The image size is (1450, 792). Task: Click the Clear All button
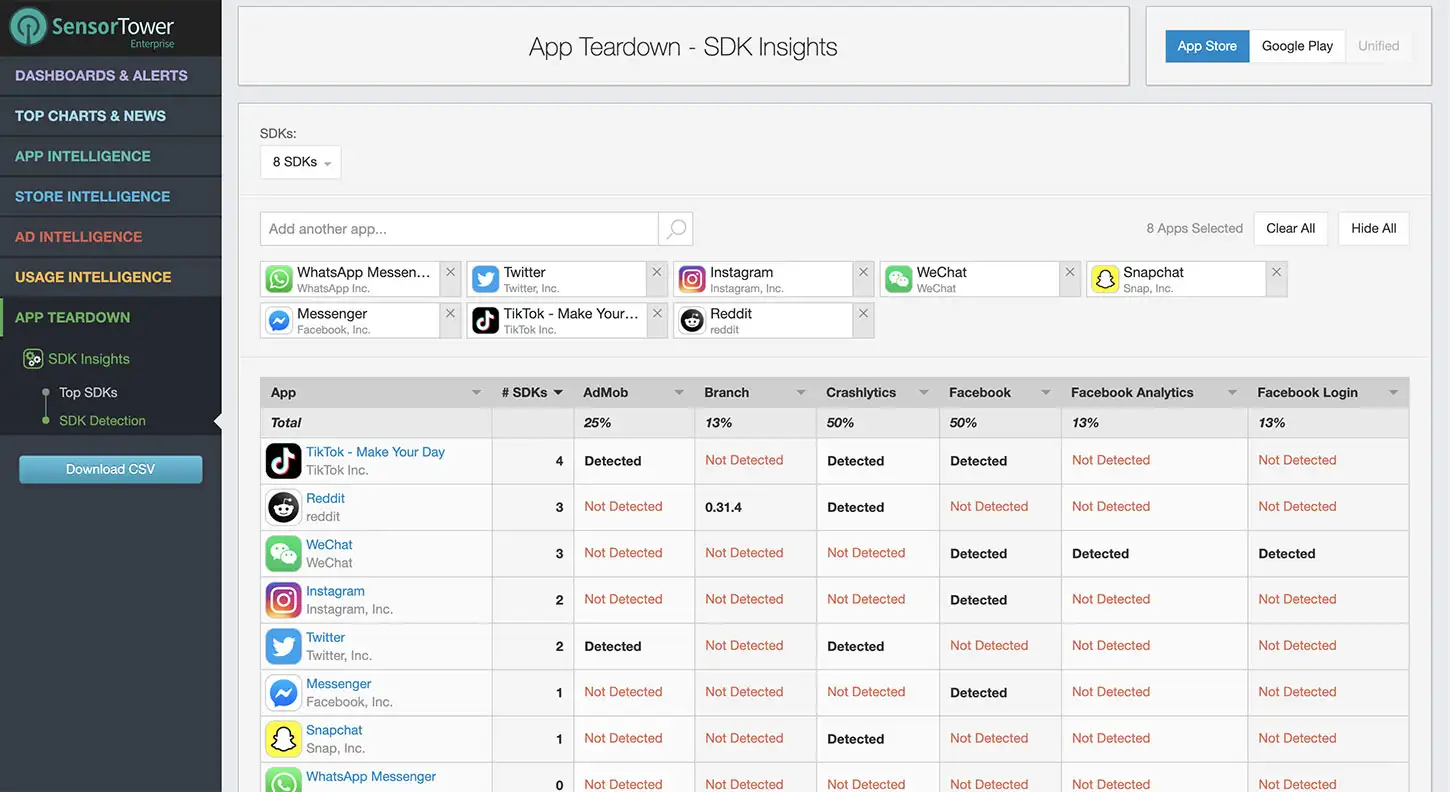(x=1290, y=229)
